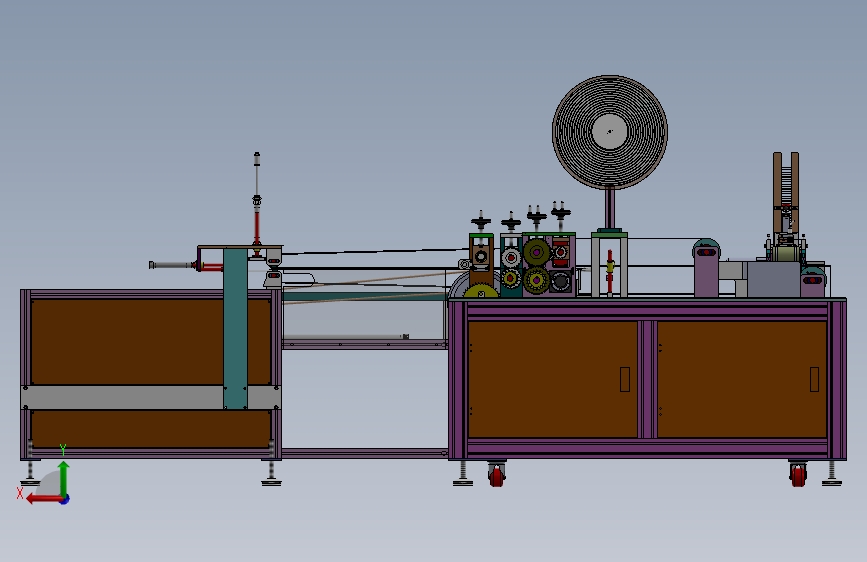Select the black circular motor housing
The height and width of the screenshot is (562, 867).
(x=561, y=282)
